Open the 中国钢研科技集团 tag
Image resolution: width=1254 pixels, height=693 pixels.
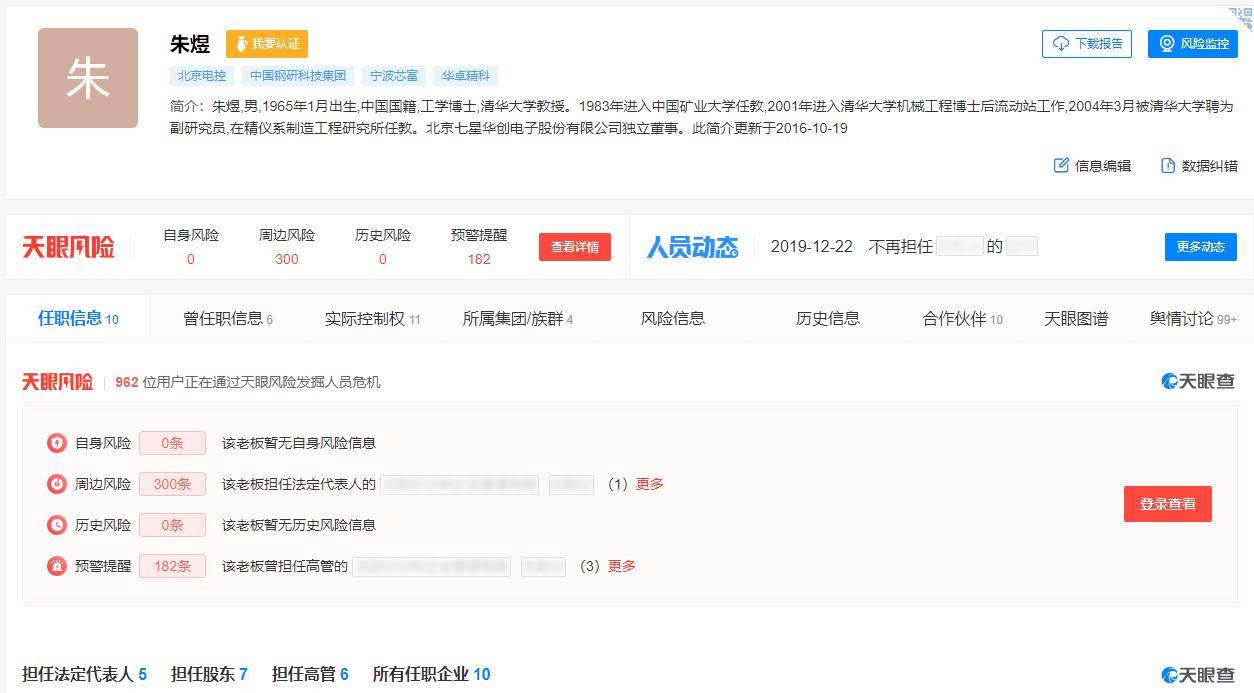tap(298, 75)
